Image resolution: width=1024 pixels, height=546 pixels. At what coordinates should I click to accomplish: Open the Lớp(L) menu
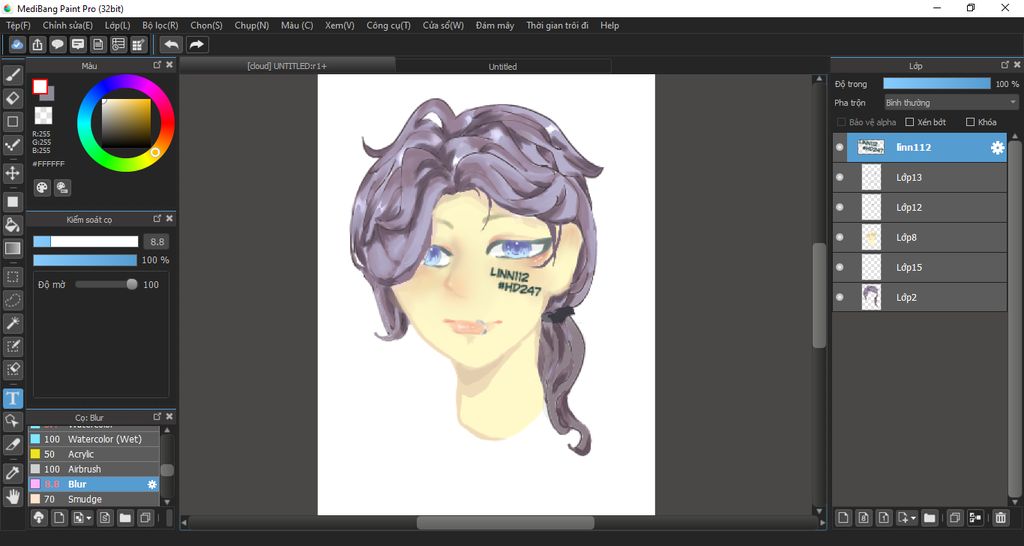point(118,25)
